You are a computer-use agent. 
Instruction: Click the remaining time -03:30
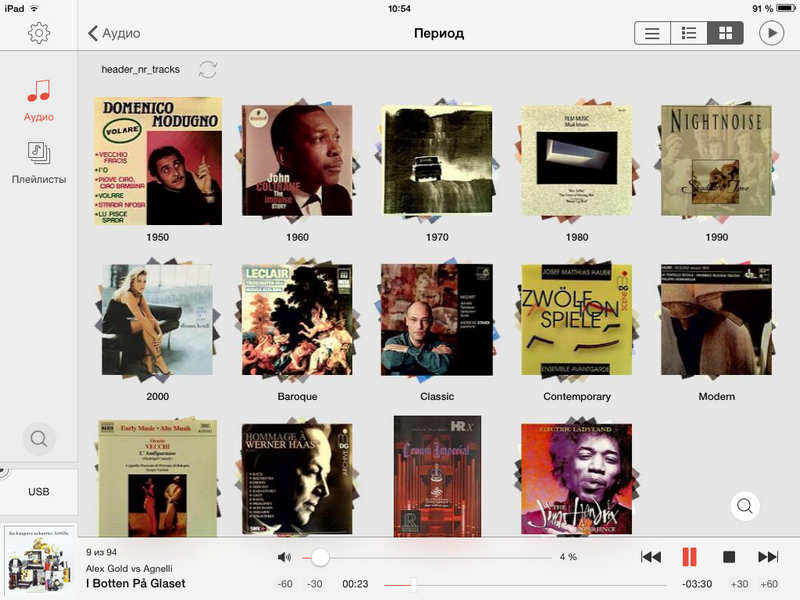click(697, 584)
